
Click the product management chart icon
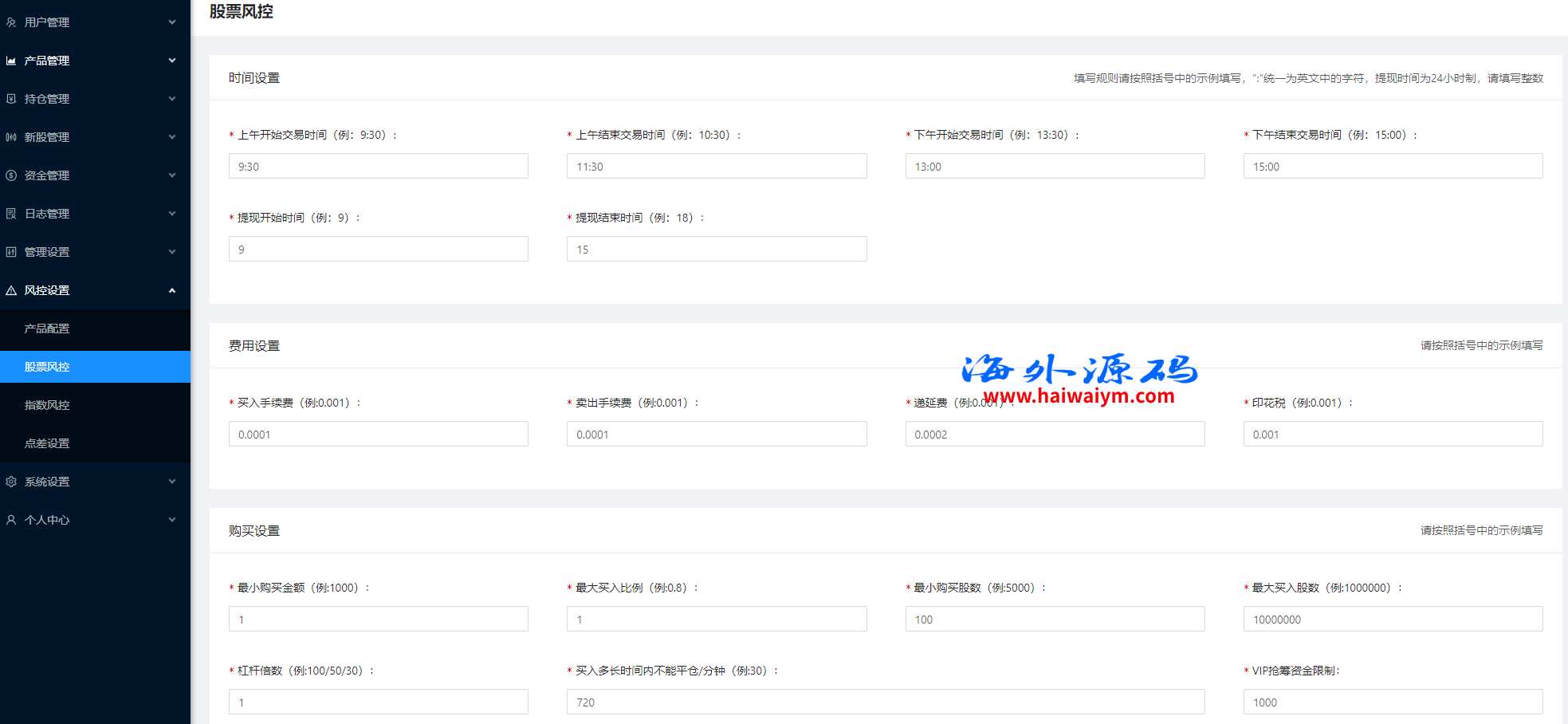11,61
